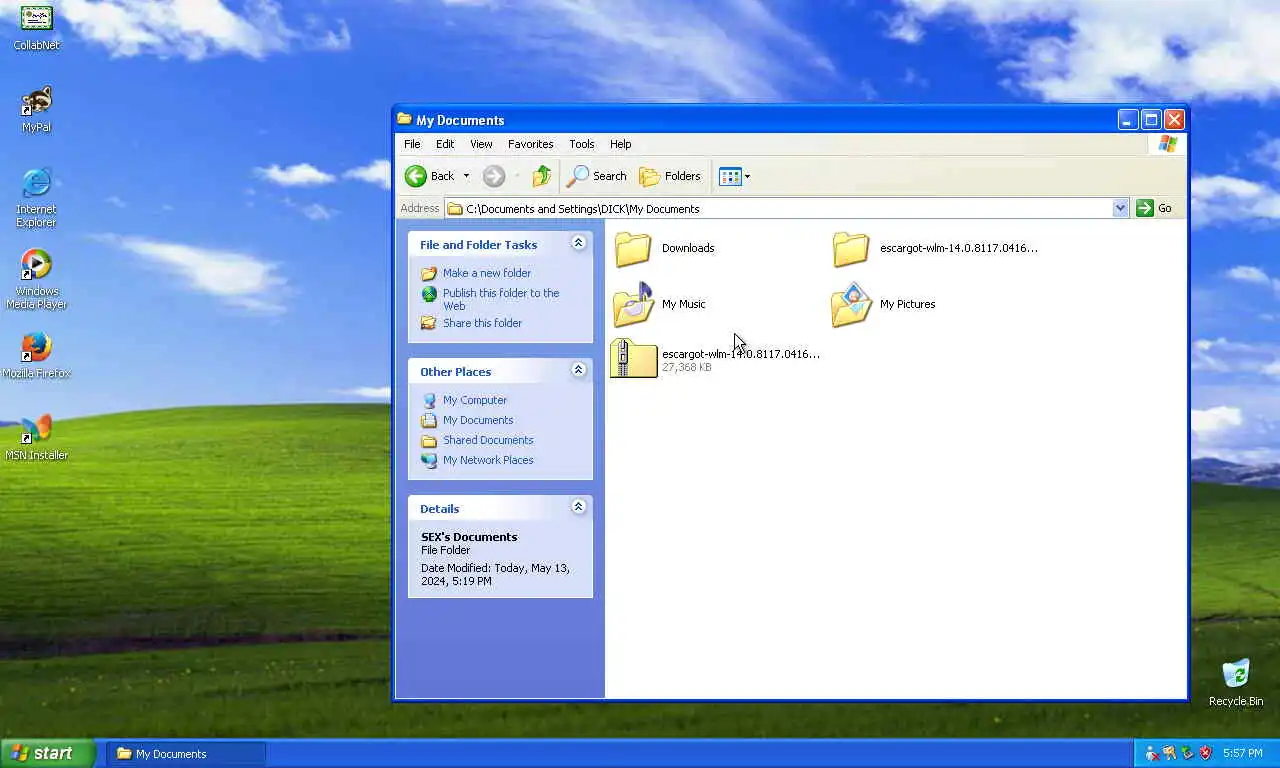Select the My Pictures folder icon
The height and width of the screenshot is (768, 1280).
click(851, 304)
